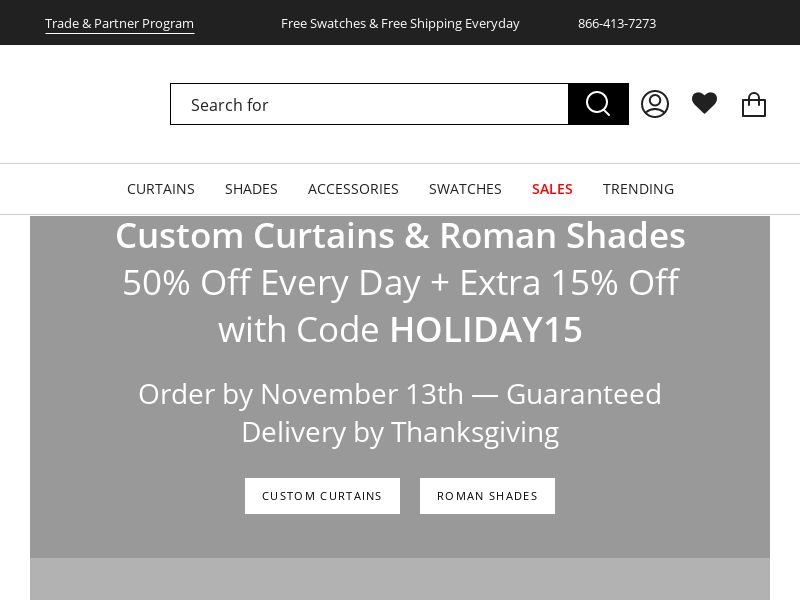Click the Free Swatches & Free Shipping banner

point(400,23)
